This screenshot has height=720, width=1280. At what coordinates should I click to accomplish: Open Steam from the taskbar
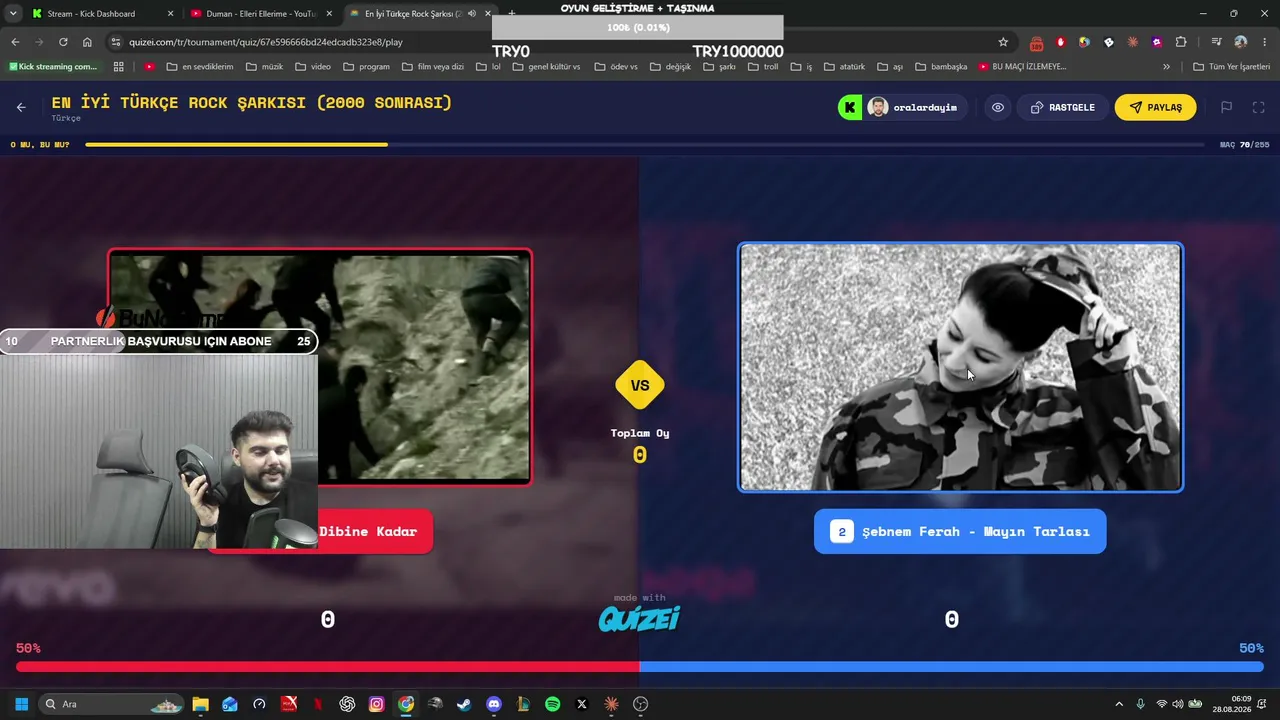coord(464,704)
